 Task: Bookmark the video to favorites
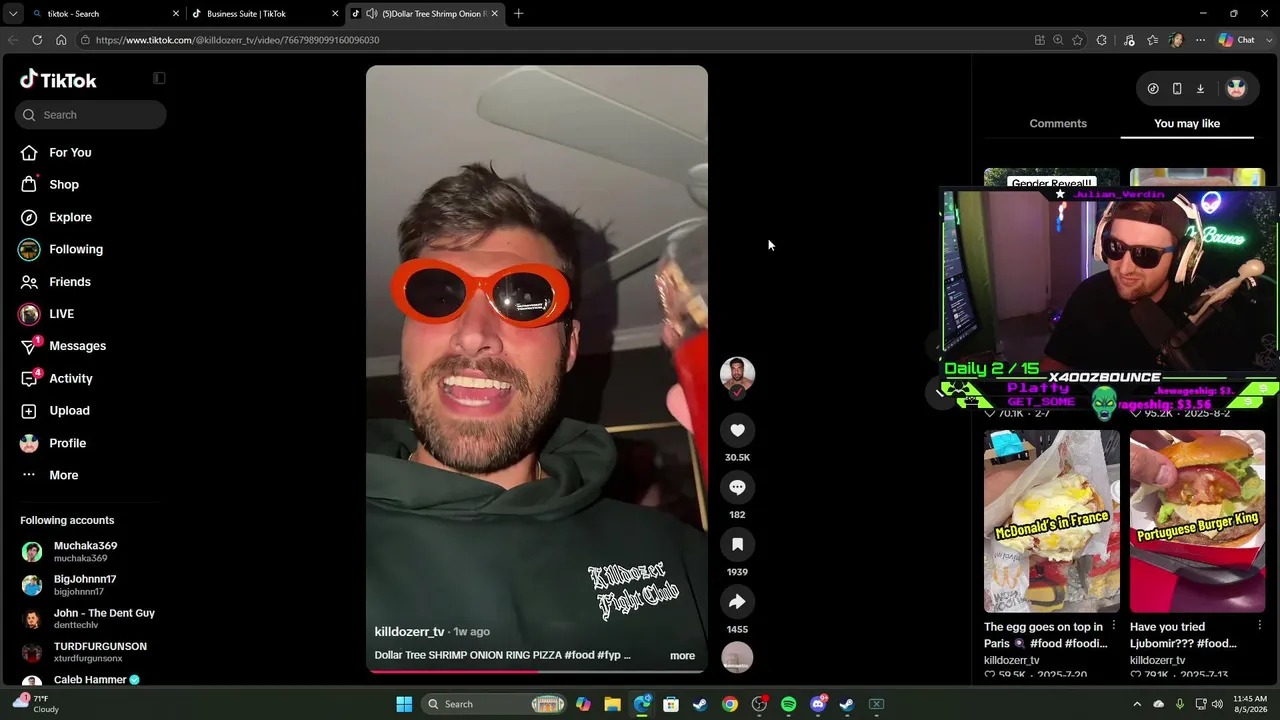pos(737,544)
